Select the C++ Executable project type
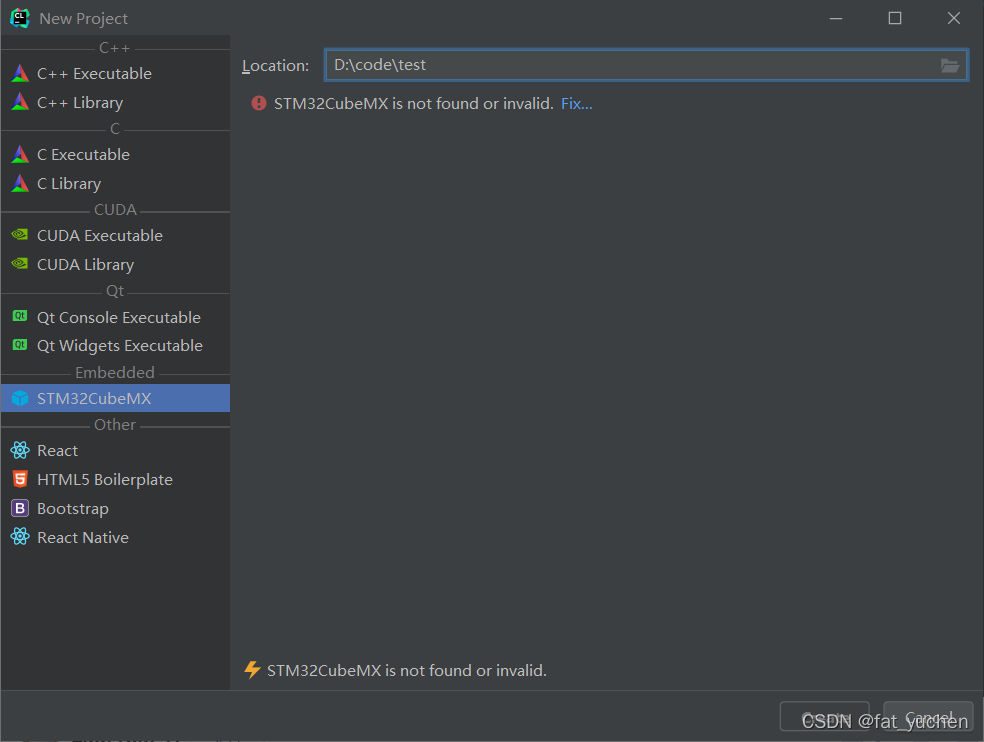The height and width of the screenshot is (742, 984). click(115, 73)
